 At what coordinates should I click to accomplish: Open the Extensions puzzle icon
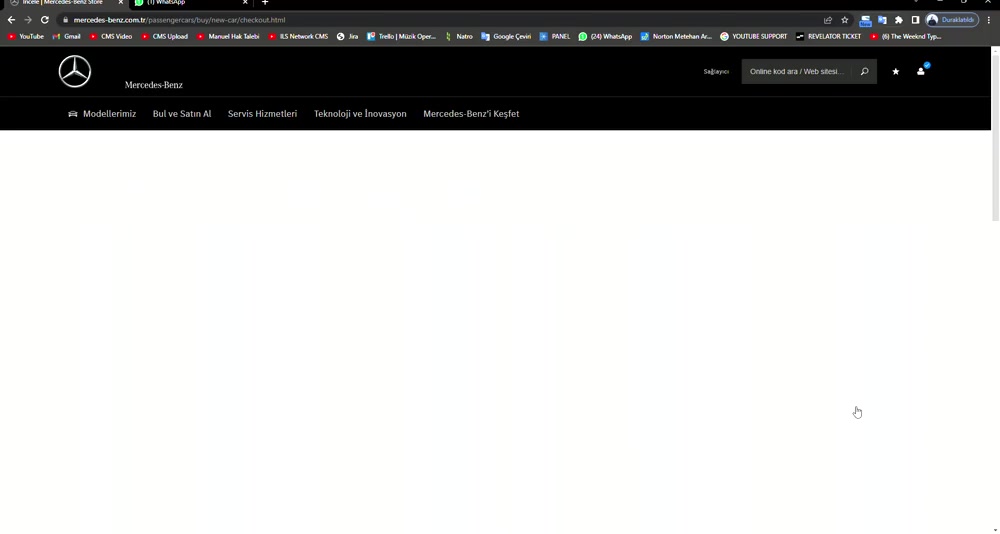(x=899, y=20)
